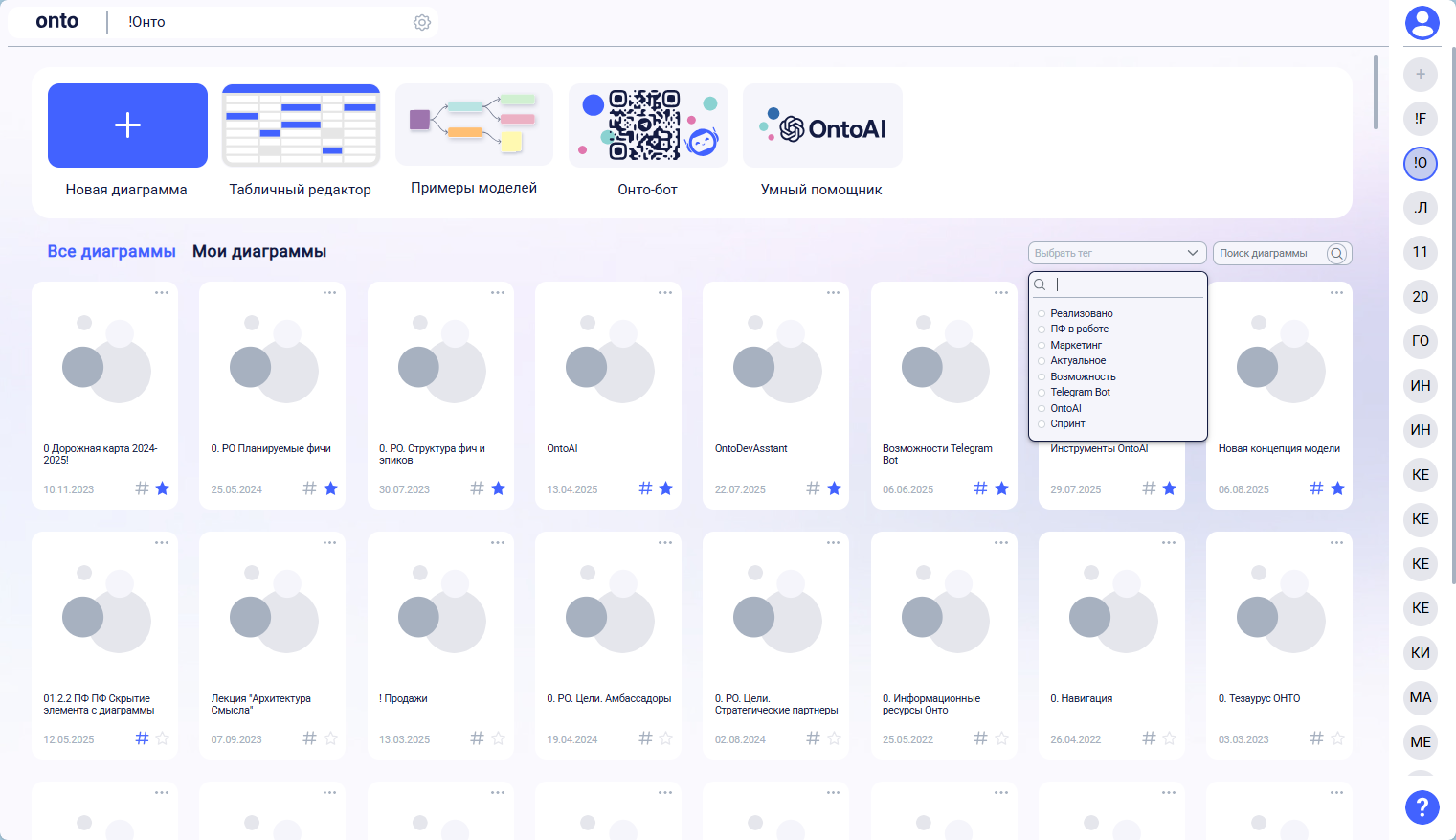The height and width of the screenshot is (840, 1456).
Task: Open the settings gear next to !Онто
Action: pos(422,22)
